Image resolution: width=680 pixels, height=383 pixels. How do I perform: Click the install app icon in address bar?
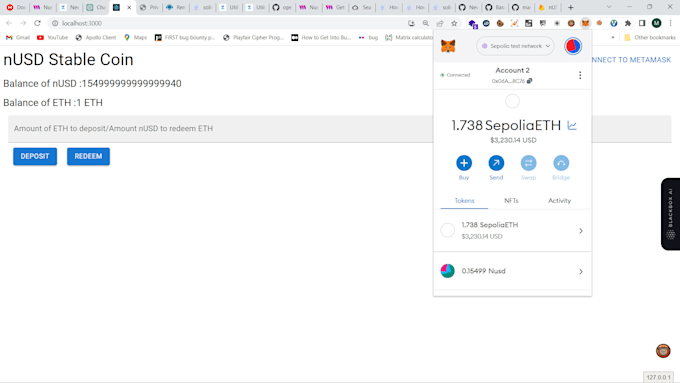[x=411, y=23]
